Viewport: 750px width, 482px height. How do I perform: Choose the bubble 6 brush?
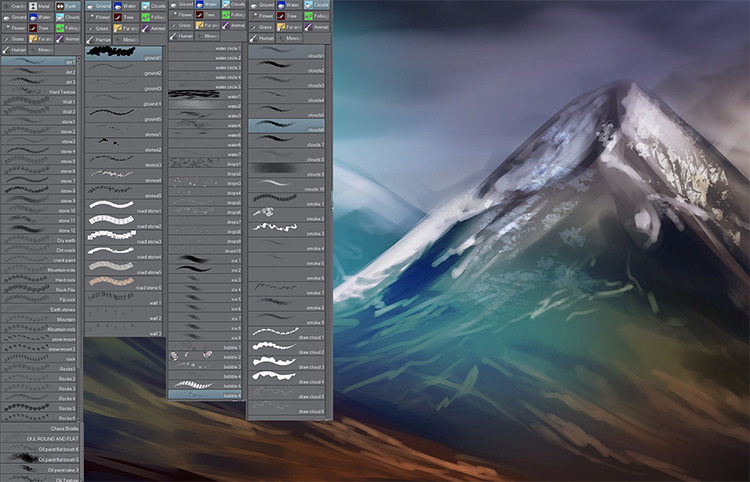click(x=205, y=395)
